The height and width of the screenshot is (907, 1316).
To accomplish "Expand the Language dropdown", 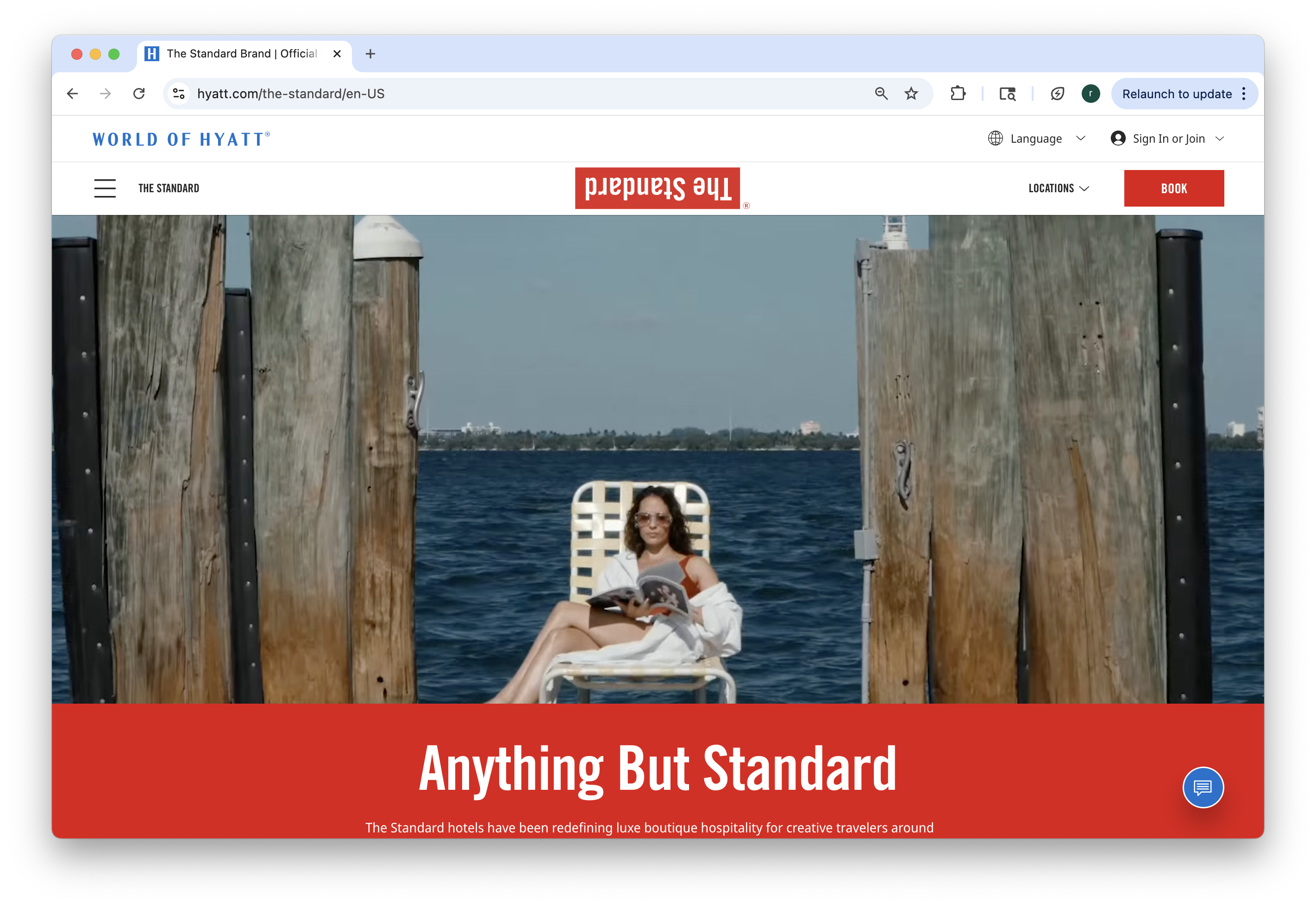I will pyautogui.click(x=1036, y=139).
